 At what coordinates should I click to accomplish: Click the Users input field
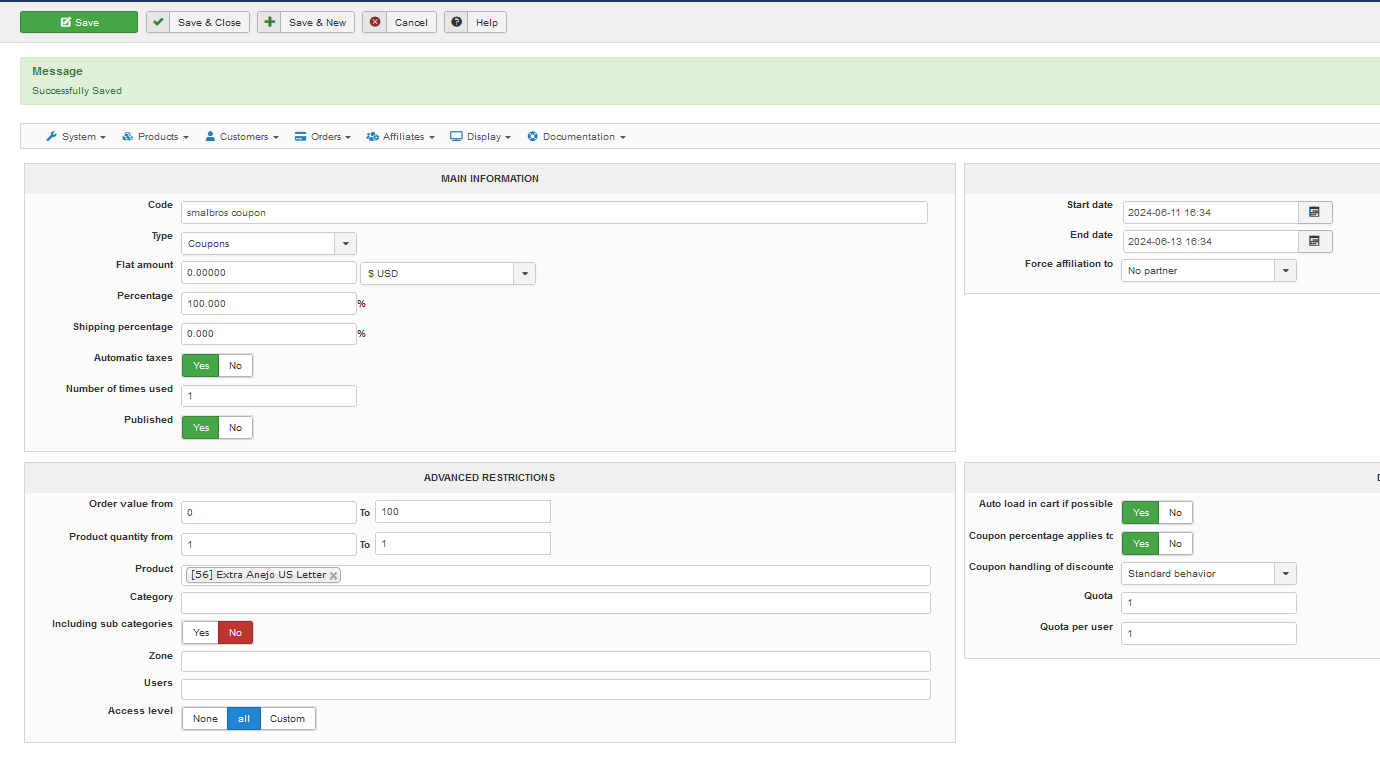point(556,689)
